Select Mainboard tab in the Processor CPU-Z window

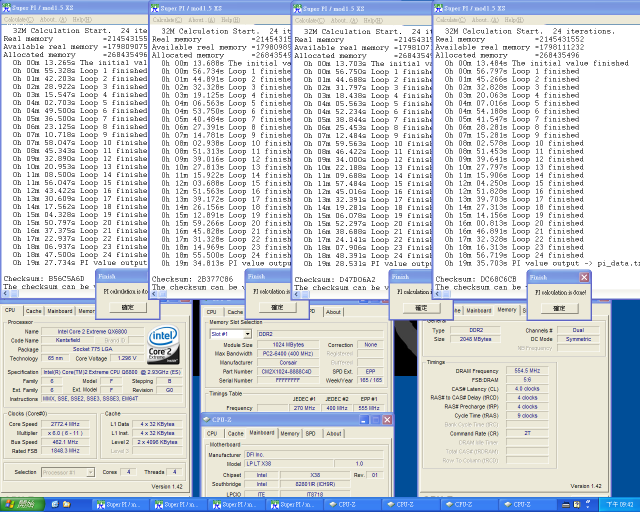[60, 311]
